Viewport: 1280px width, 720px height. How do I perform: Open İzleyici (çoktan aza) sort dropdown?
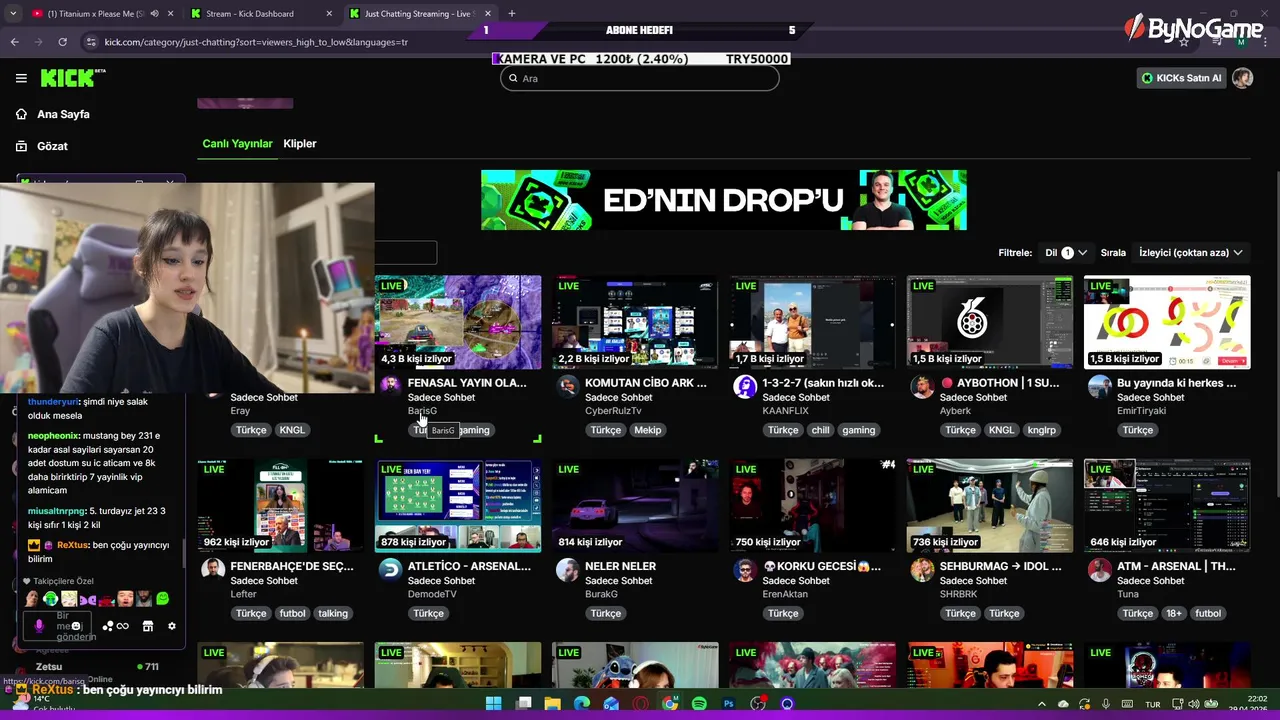pos(1191,253)
